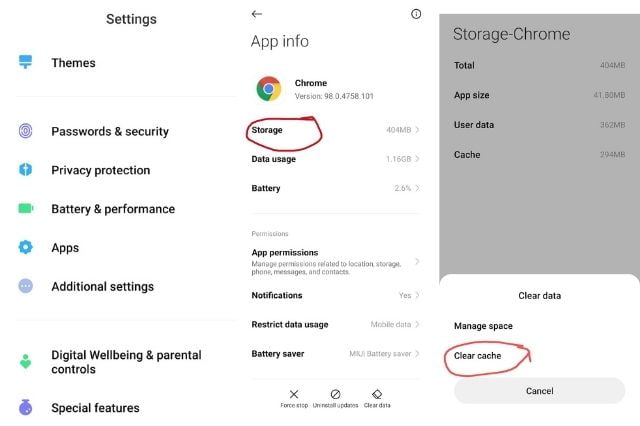The height and width of the screenshot is (426, 640).
Task: Open the Notifications setting row
Action: coord(336,295)
